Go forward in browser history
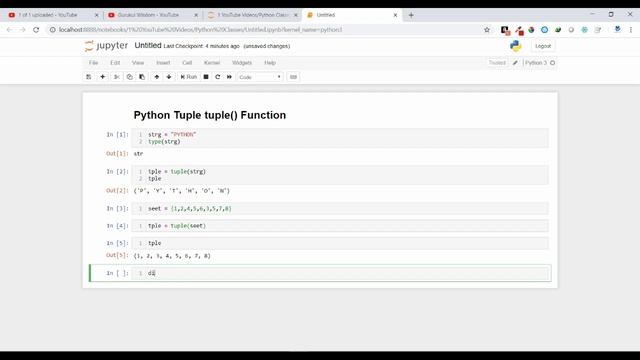 pyautogui.click(x=22, y=30)
